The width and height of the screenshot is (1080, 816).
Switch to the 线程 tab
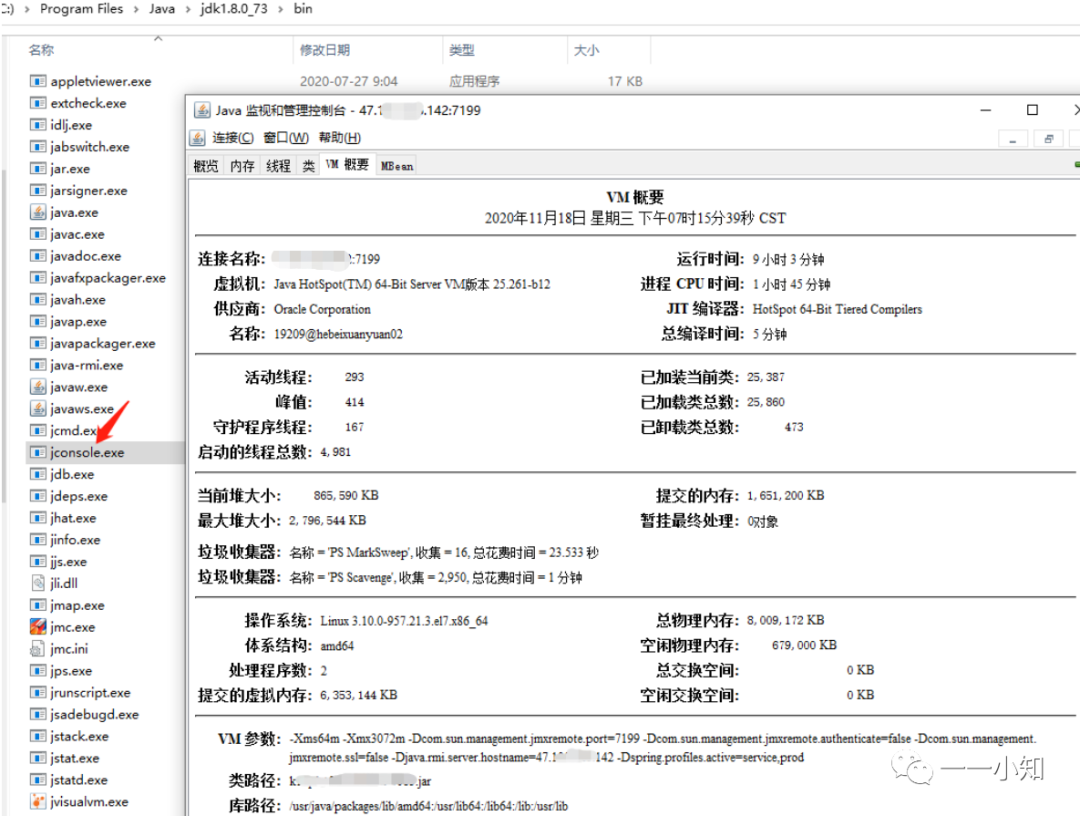pos(278,166)
